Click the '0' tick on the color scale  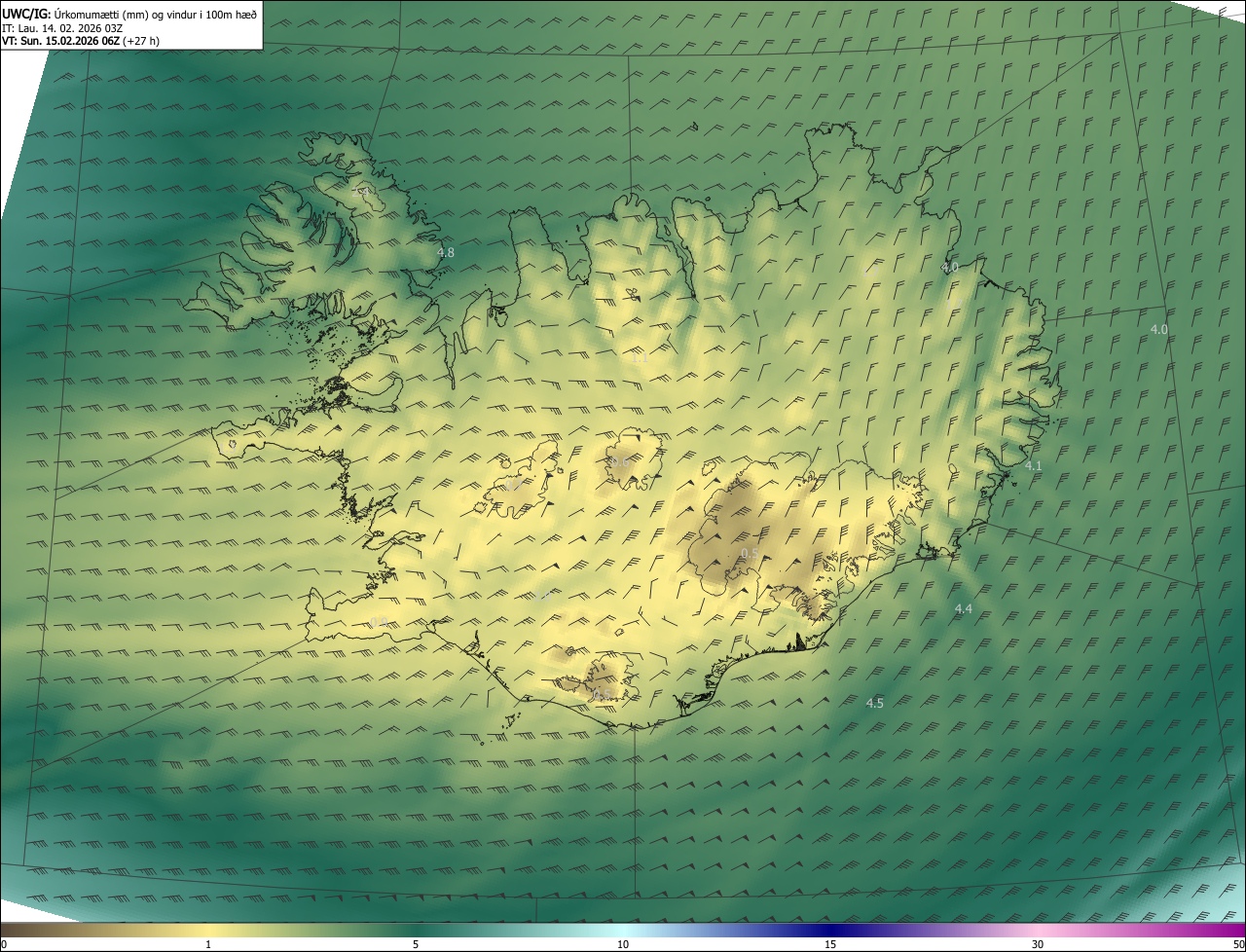click(3, 945)
